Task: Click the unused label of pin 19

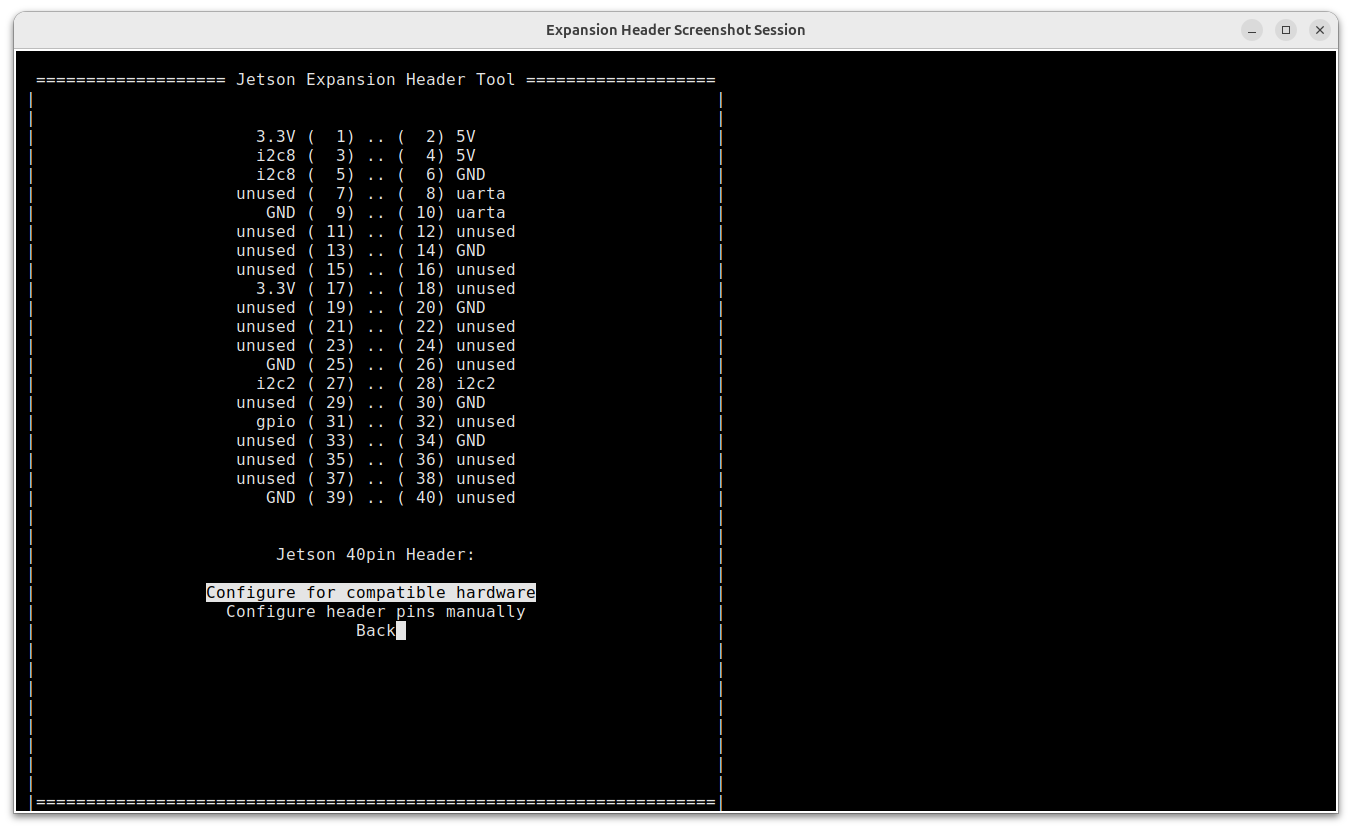Action: click(266, 308)
